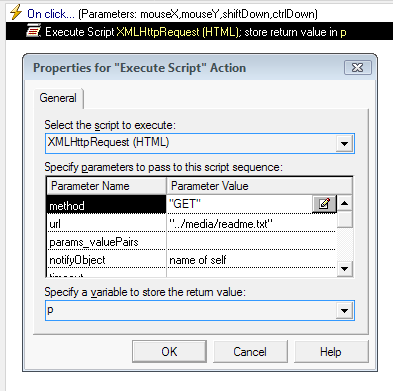Click the parameter list scroll down arrow
This screenshot has height=391, width=393.
pos(345,268)
